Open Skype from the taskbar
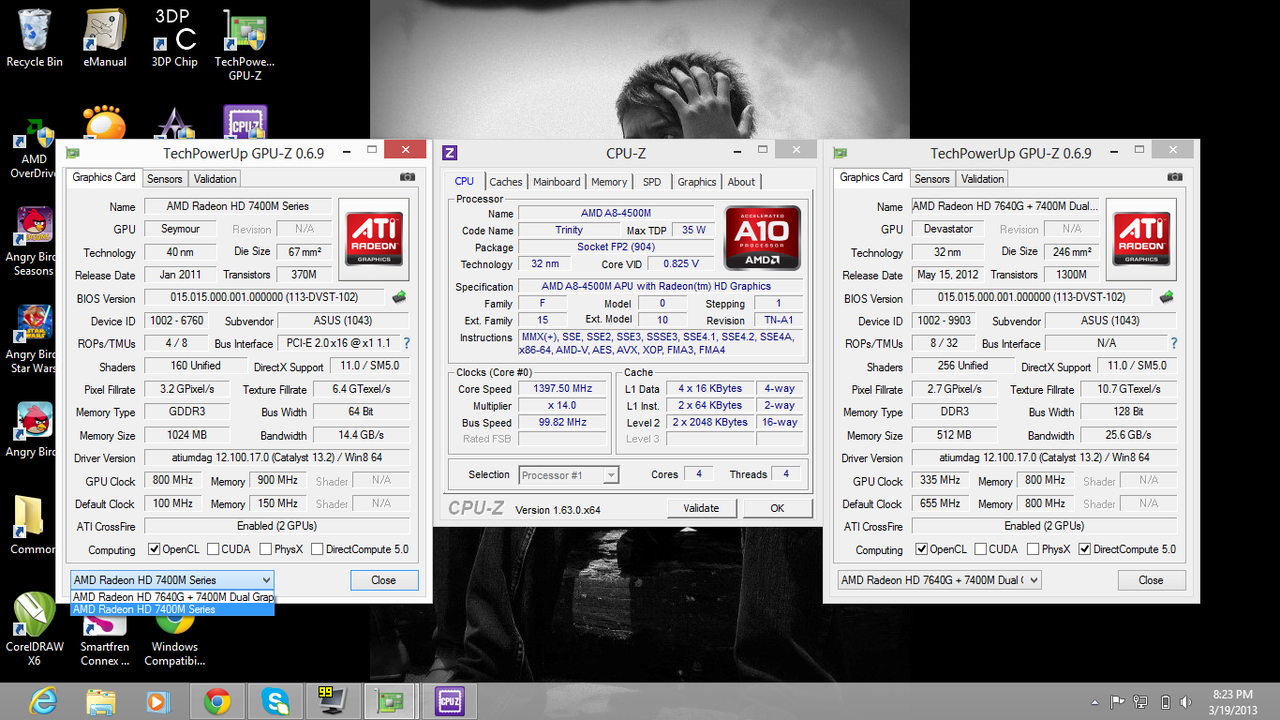 coord(275,701)
